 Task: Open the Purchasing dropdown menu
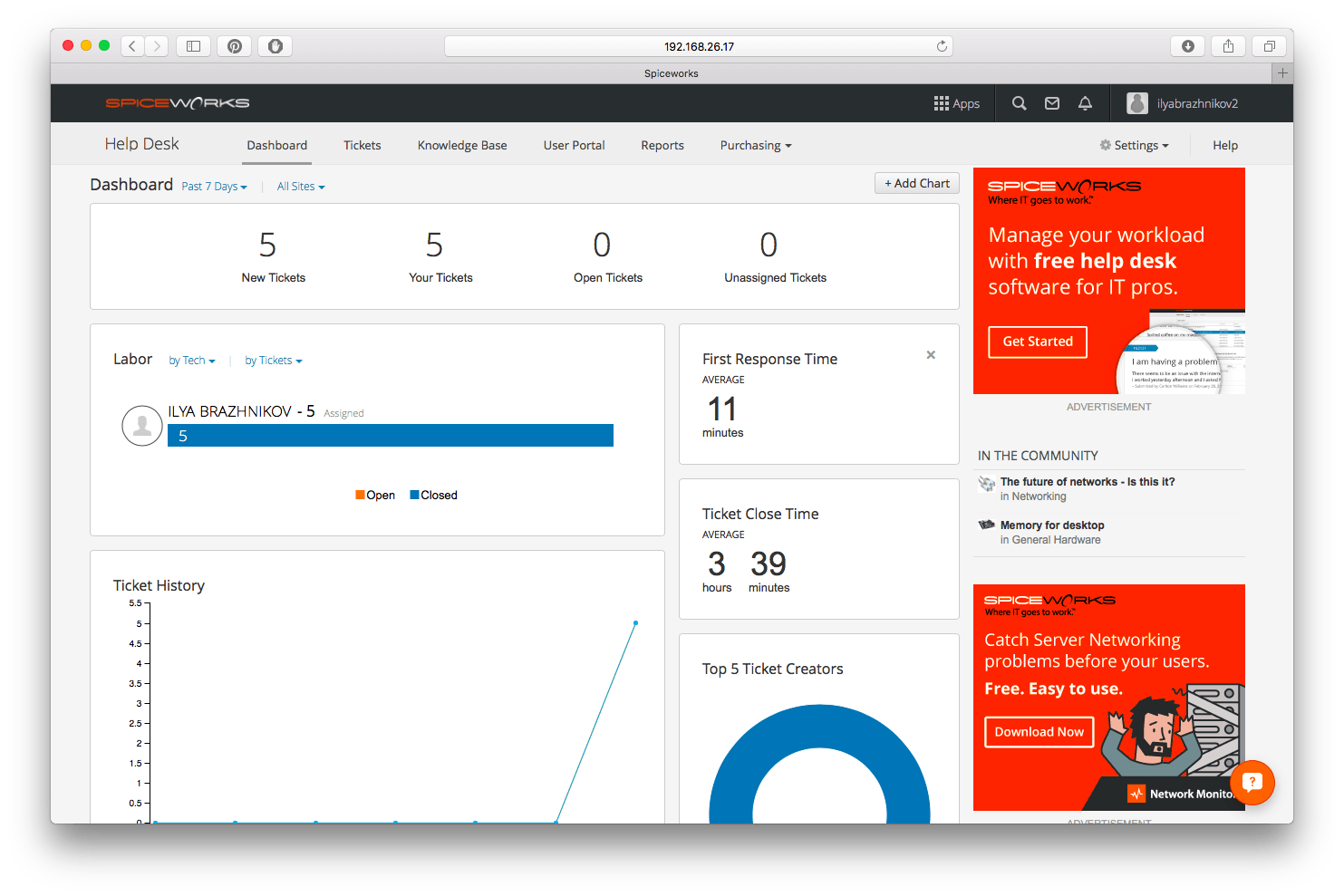(755, 146)
